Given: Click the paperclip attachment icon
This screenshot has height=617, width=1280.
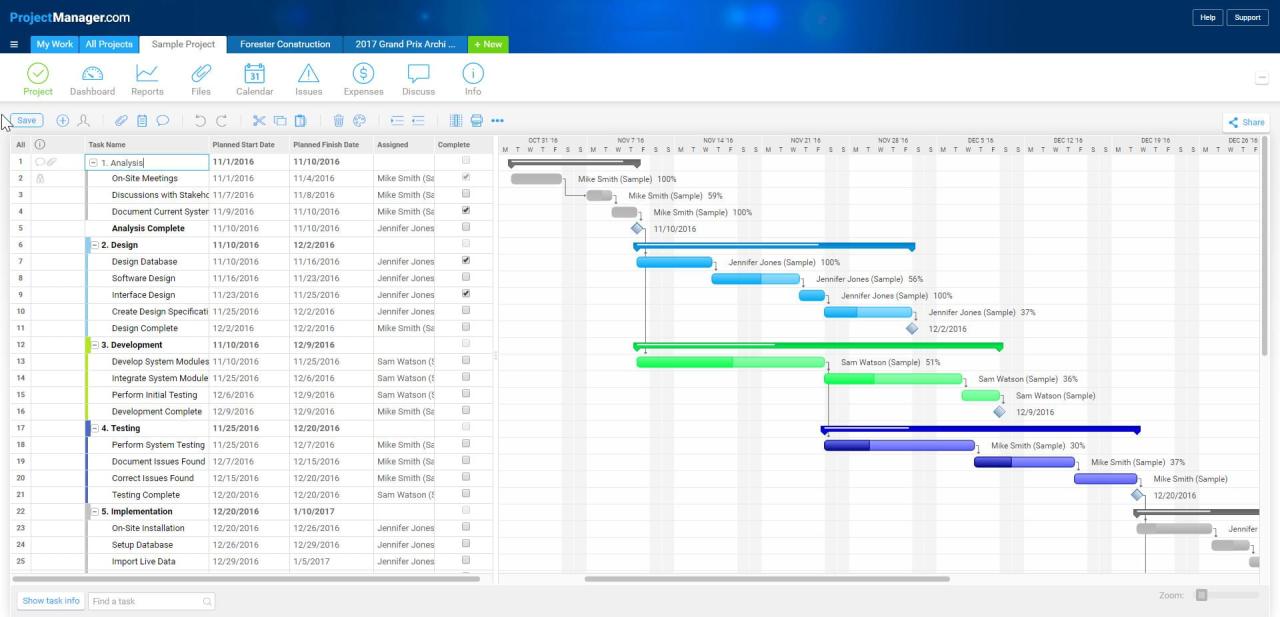Looking at the screenshot, I should coord(122,120).
